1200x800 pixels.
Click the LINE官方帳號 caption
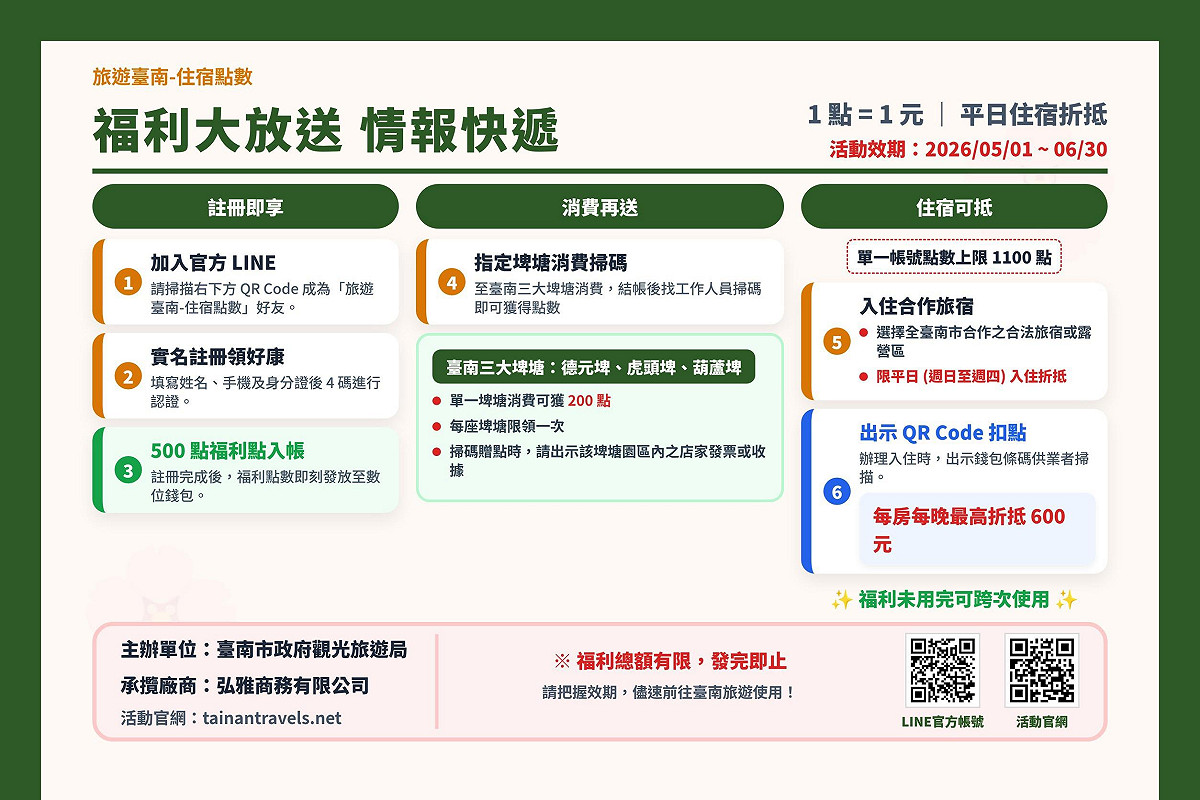[942, 721]
